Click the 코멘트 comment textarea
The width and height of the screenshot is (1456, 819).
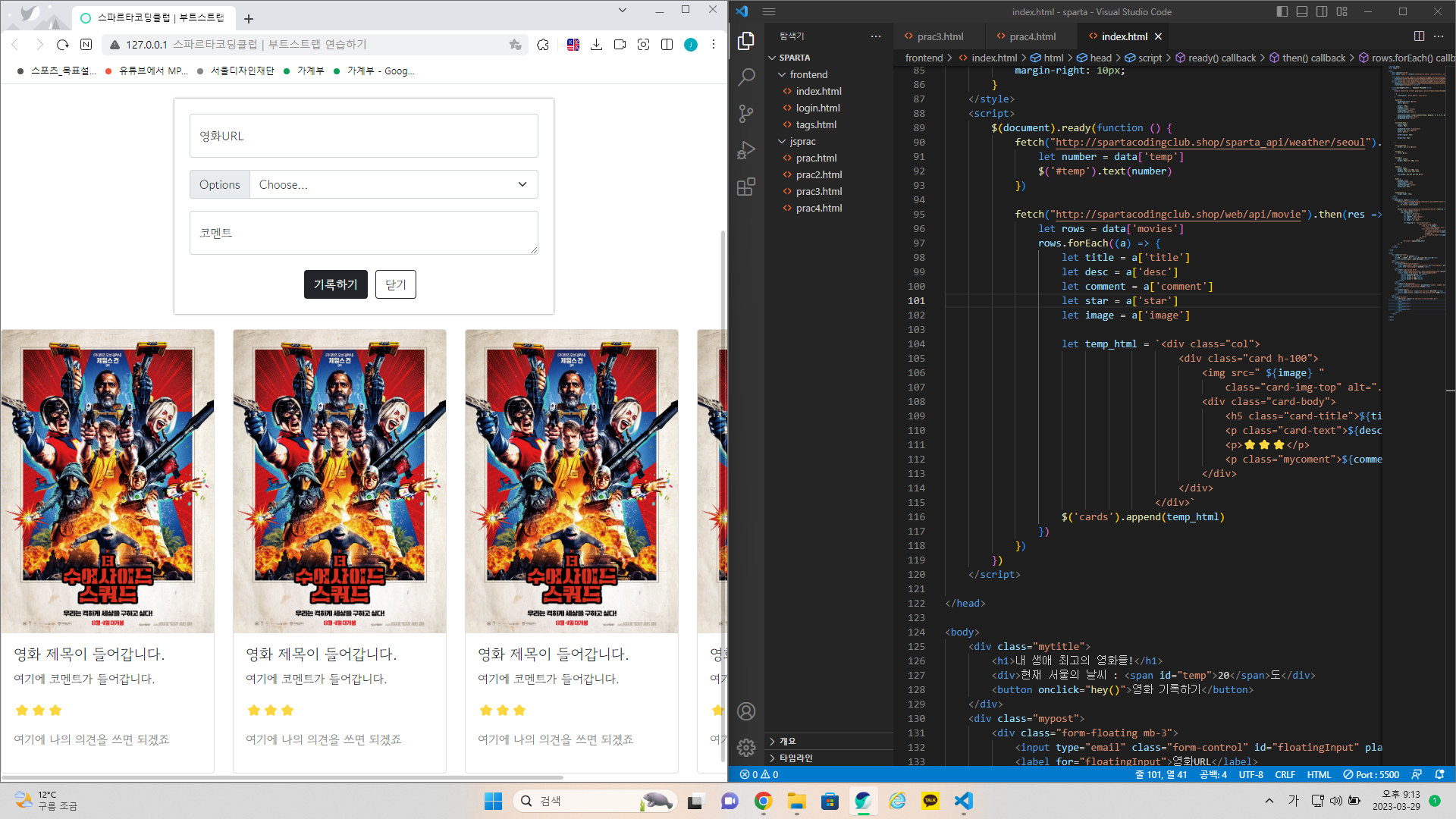364,233
